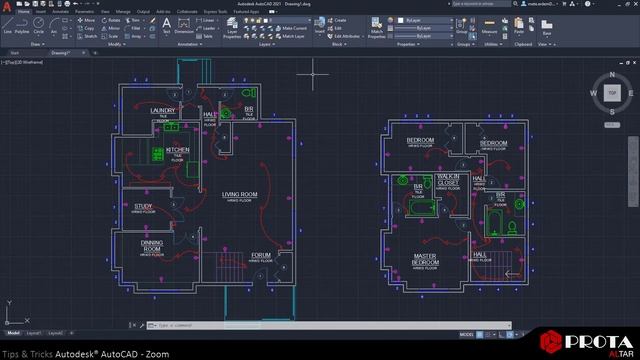Click the command line input field
The image size is (640, 360).
(x=329, y=325)
